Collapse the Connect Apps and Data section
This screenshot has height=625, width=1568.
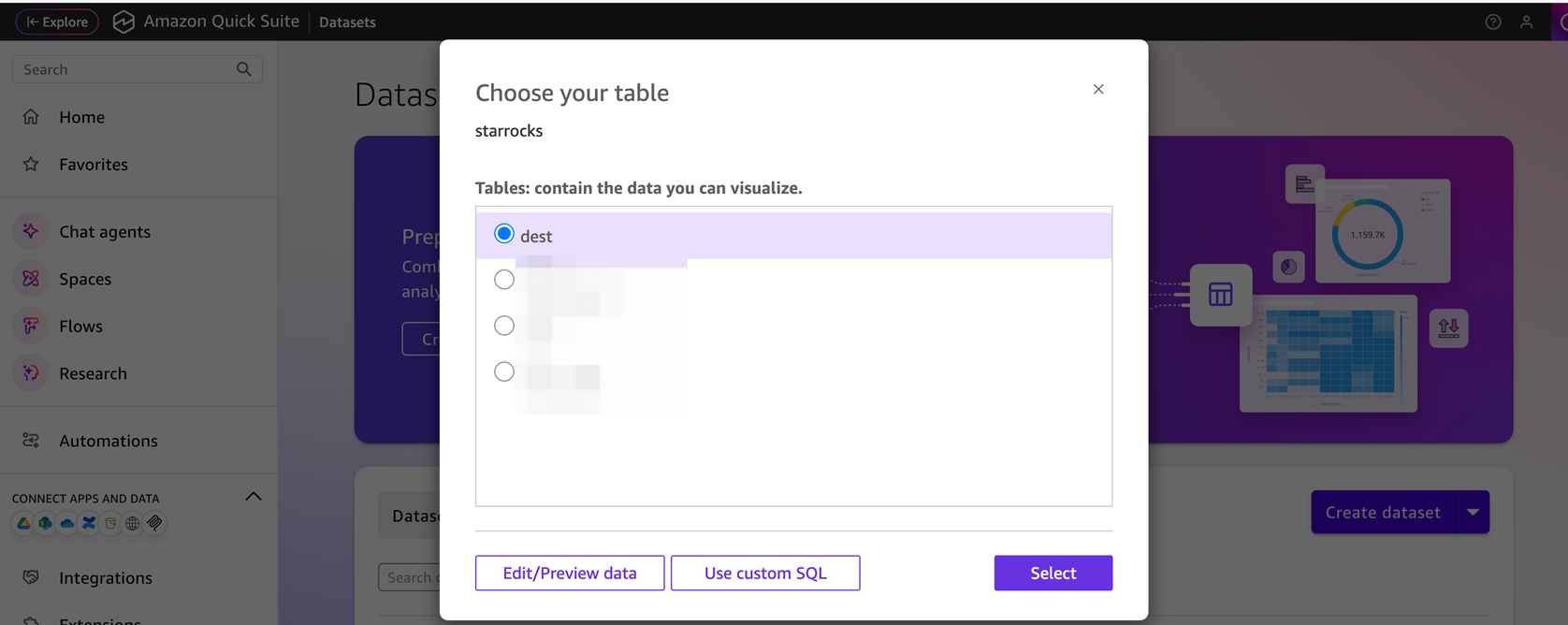tap(253, 497)
